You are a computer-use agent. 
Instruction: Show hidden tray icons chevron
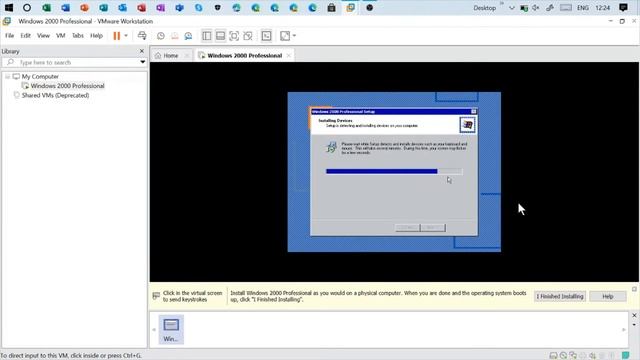click(511, 8)
